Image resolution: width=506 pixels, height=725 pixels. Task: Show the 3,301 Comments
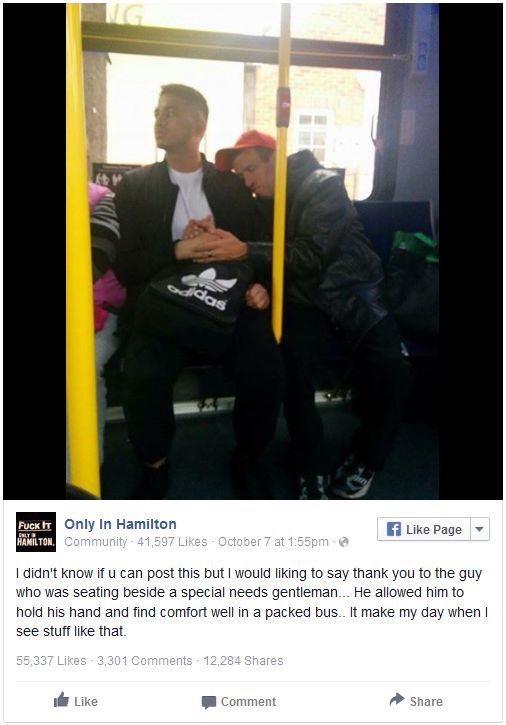145,661
